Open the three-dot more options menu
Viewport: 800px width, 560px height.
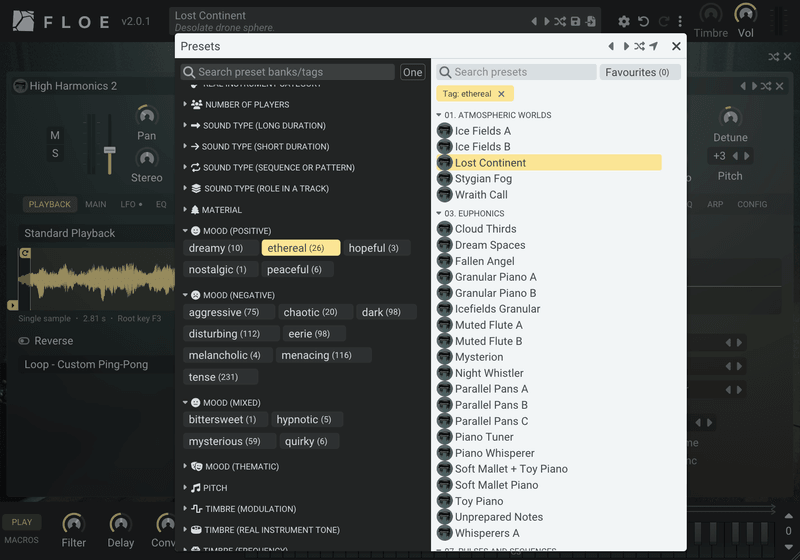point(680,21)
